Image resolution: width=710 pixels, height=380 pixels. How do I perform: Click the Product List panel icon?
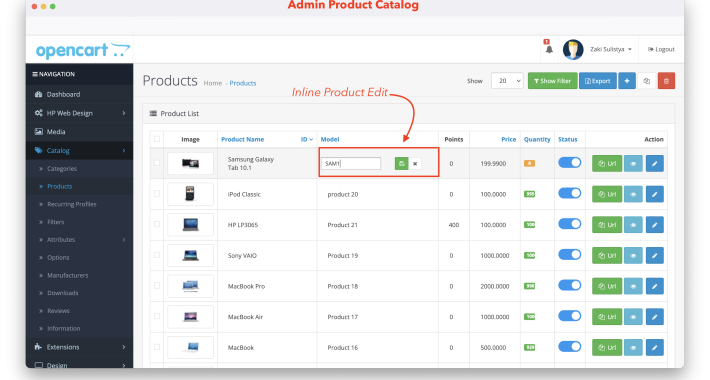[x=153, y=113]
